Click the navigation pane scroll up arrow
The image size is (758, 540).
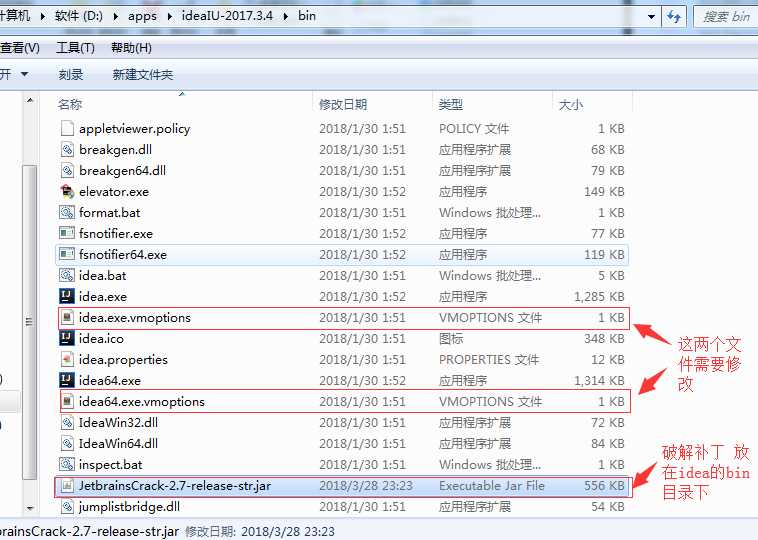tap(30, 101)
